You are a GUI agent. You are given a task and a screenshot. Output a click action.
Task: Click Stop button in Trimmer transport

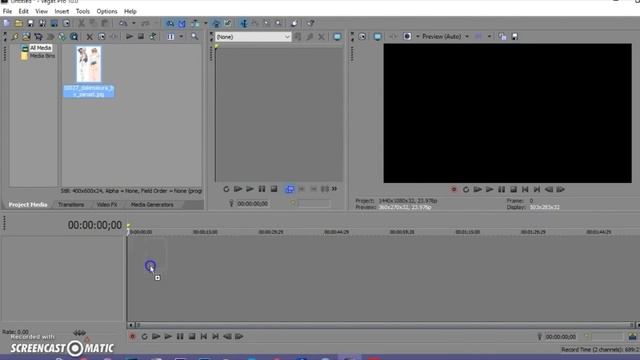[x=274, y=189]
